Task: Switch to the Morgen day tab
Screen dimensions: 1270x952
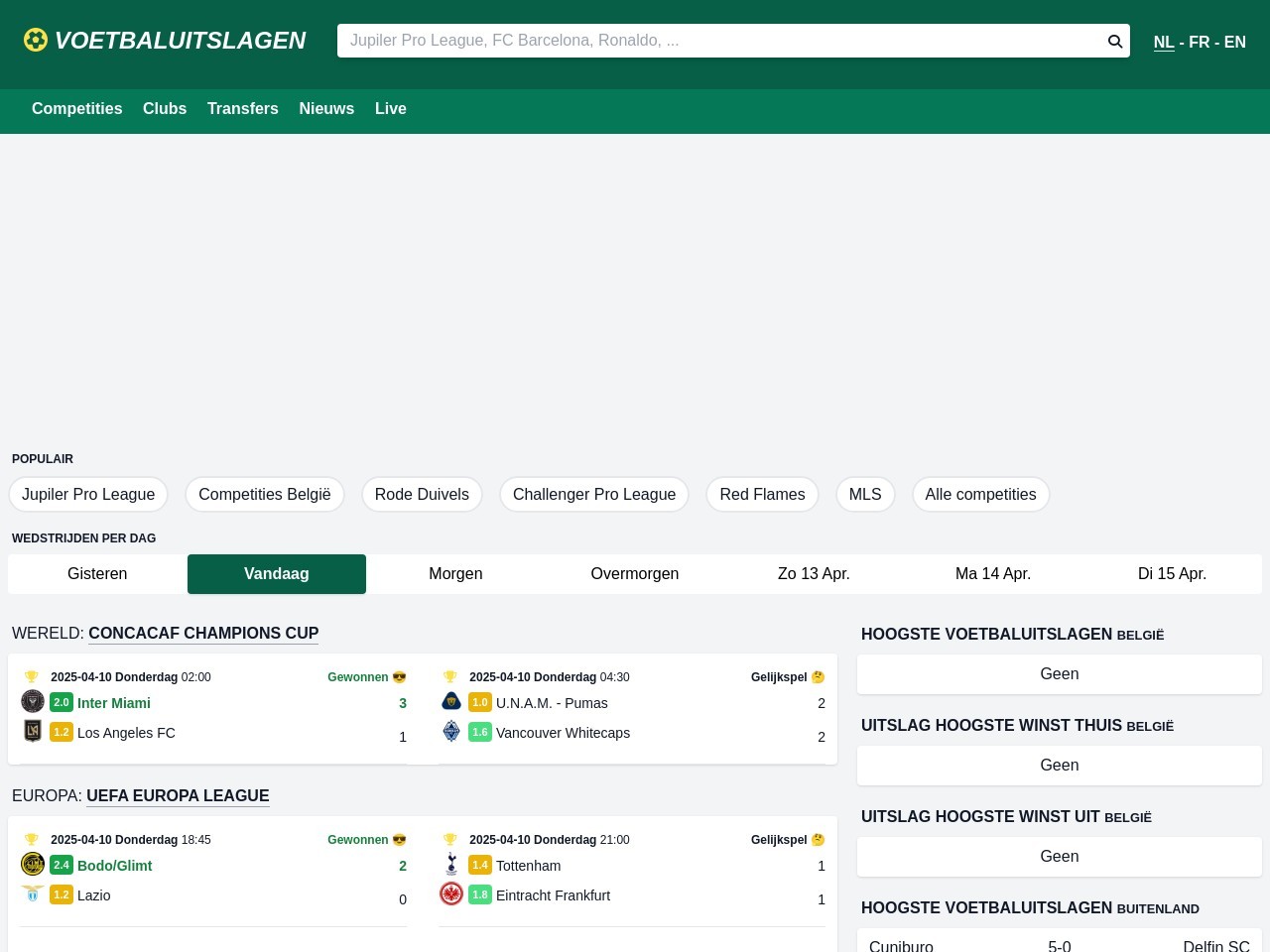Action: [x=455, y=574]
